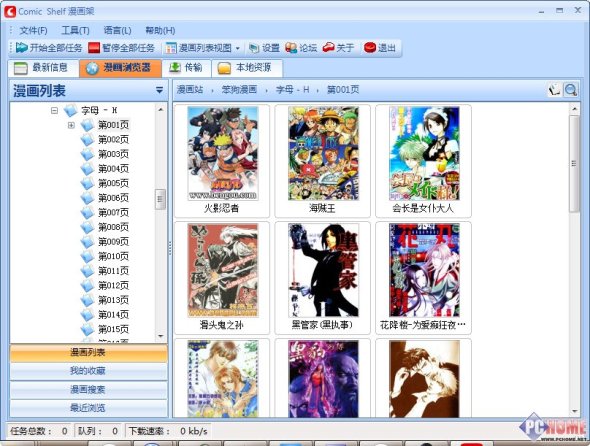Open the 漫画列表 panel header dropdown arrow
Viewport: 590px width, 446px height.
point(160,90)
